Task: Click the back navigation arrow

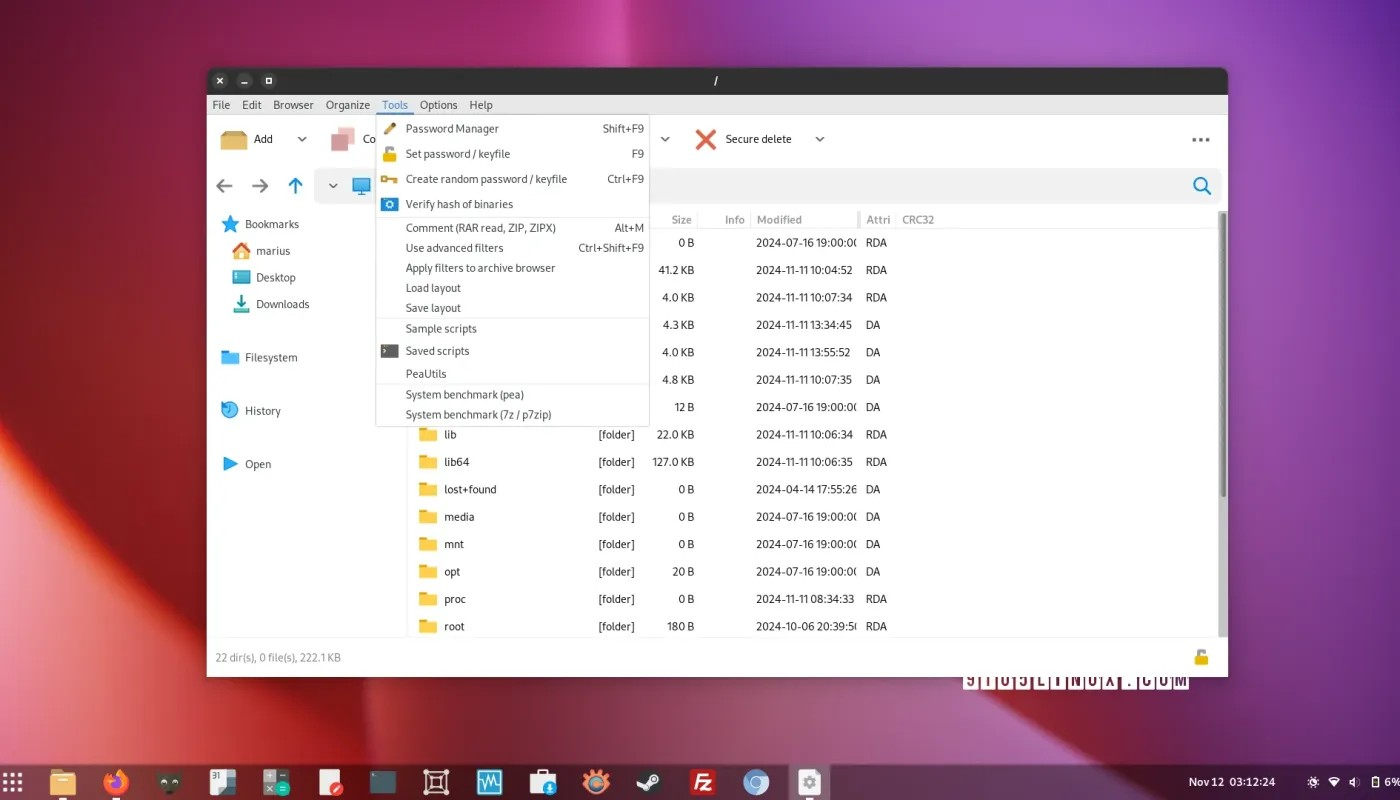Action: pyautogui.click(x=224, y=185)
